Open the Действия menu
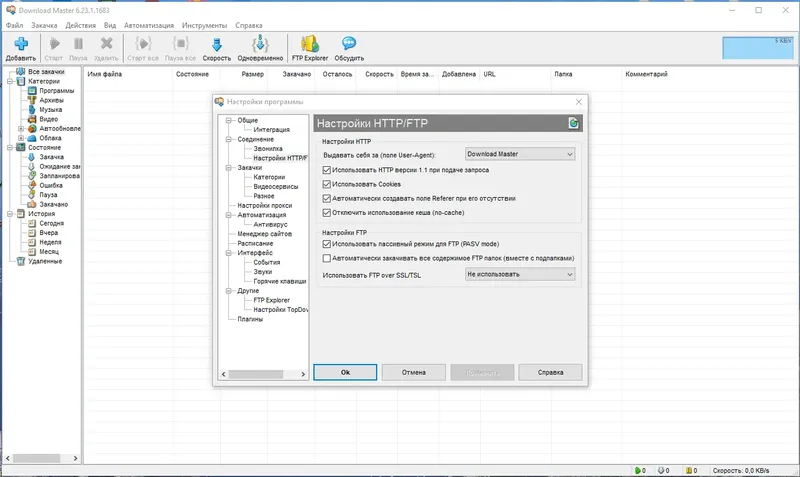800x477 pixels. [x=80, y=25]
